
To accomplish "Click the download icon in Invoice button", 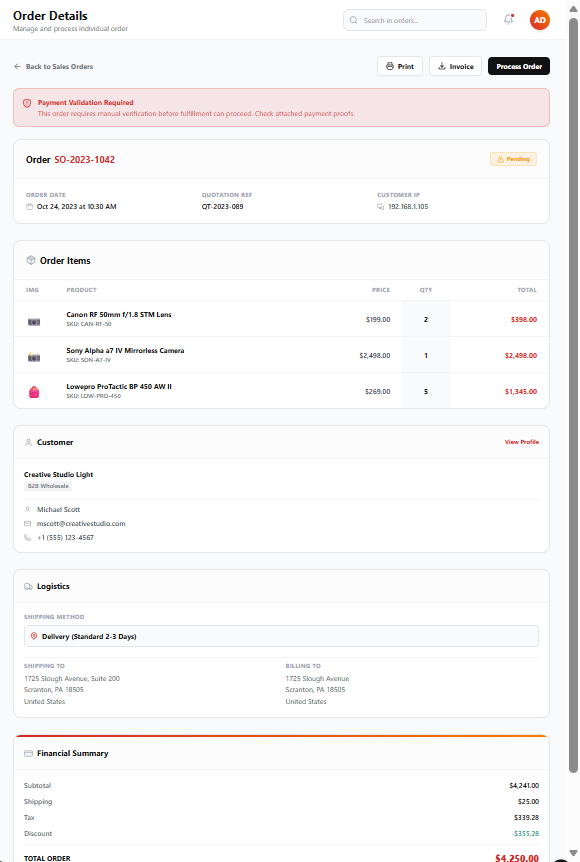I will pos(441,66).
